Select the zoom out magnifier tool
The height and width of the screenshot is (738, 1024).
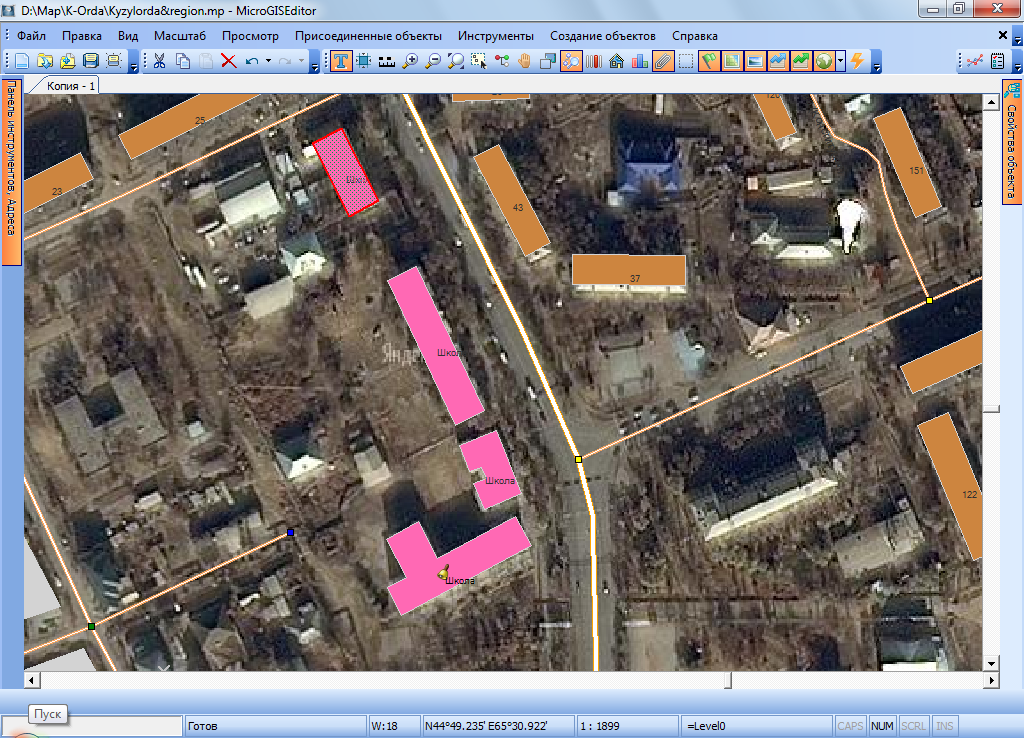(433, 61)
